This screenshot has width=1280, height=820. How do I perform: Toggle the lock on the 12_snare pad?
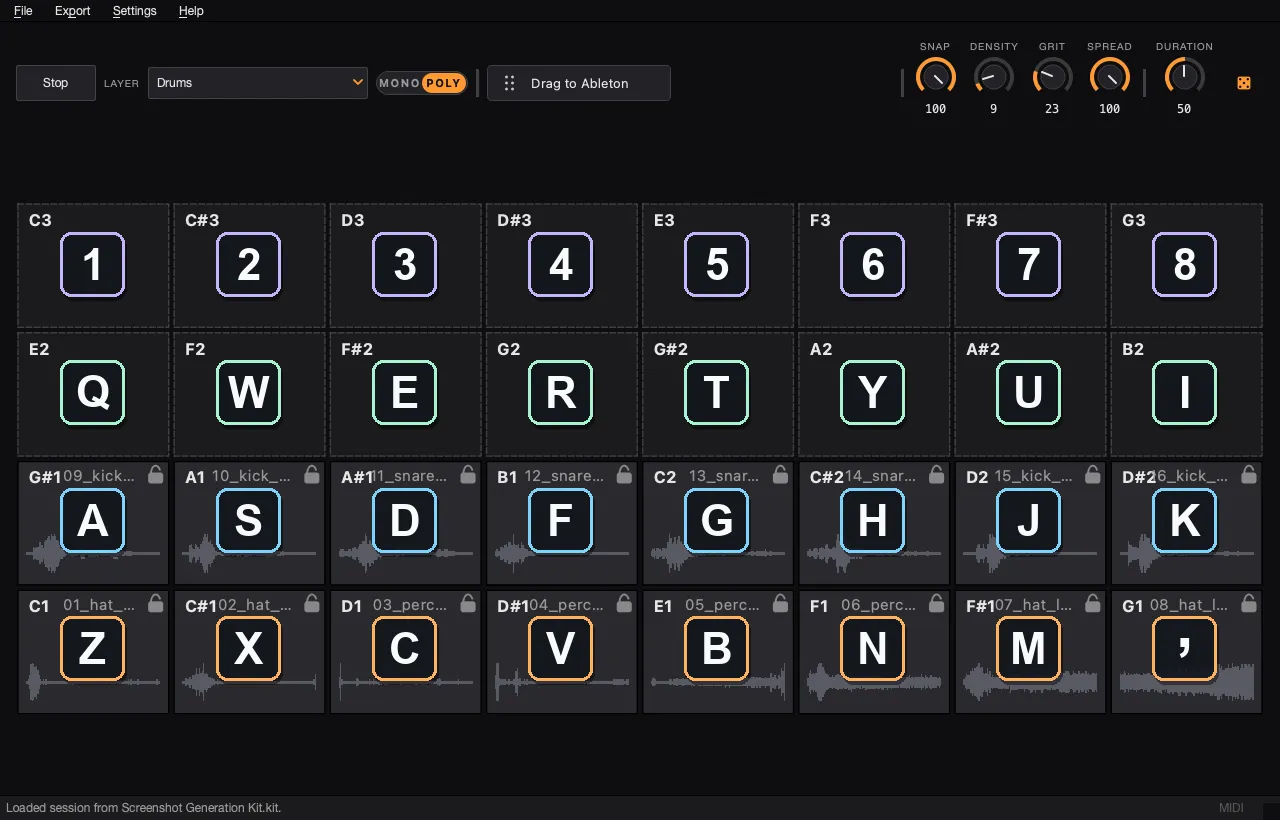click(x=624, y=475)
